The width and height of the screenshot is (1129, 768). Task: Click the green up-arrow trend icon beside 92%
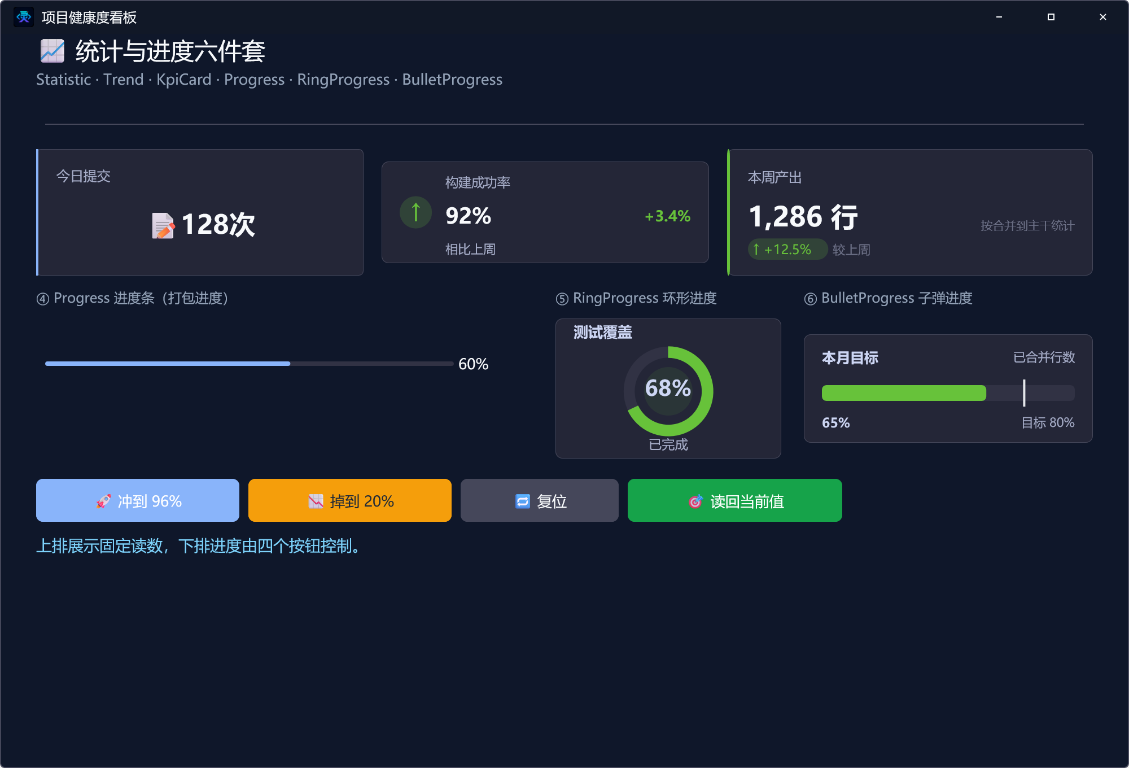415,212
